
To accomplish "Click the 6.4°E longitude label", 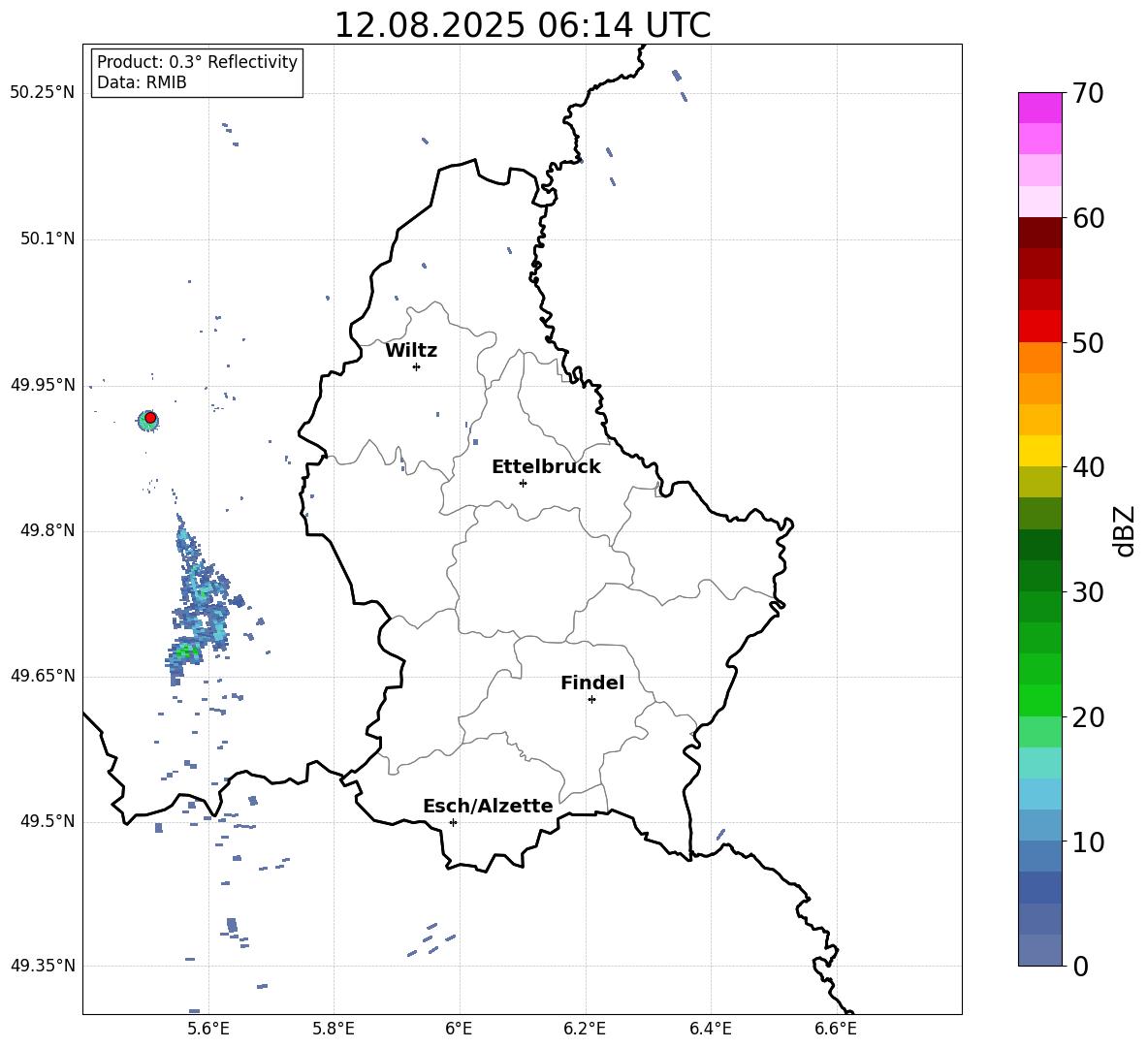I will click(x=710, y=1030).
